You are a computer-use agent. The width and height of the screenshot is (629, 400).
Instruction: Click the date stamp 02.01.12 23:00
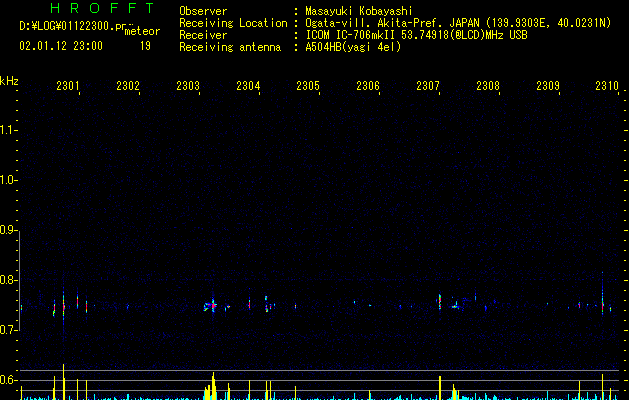click(61, 46)
